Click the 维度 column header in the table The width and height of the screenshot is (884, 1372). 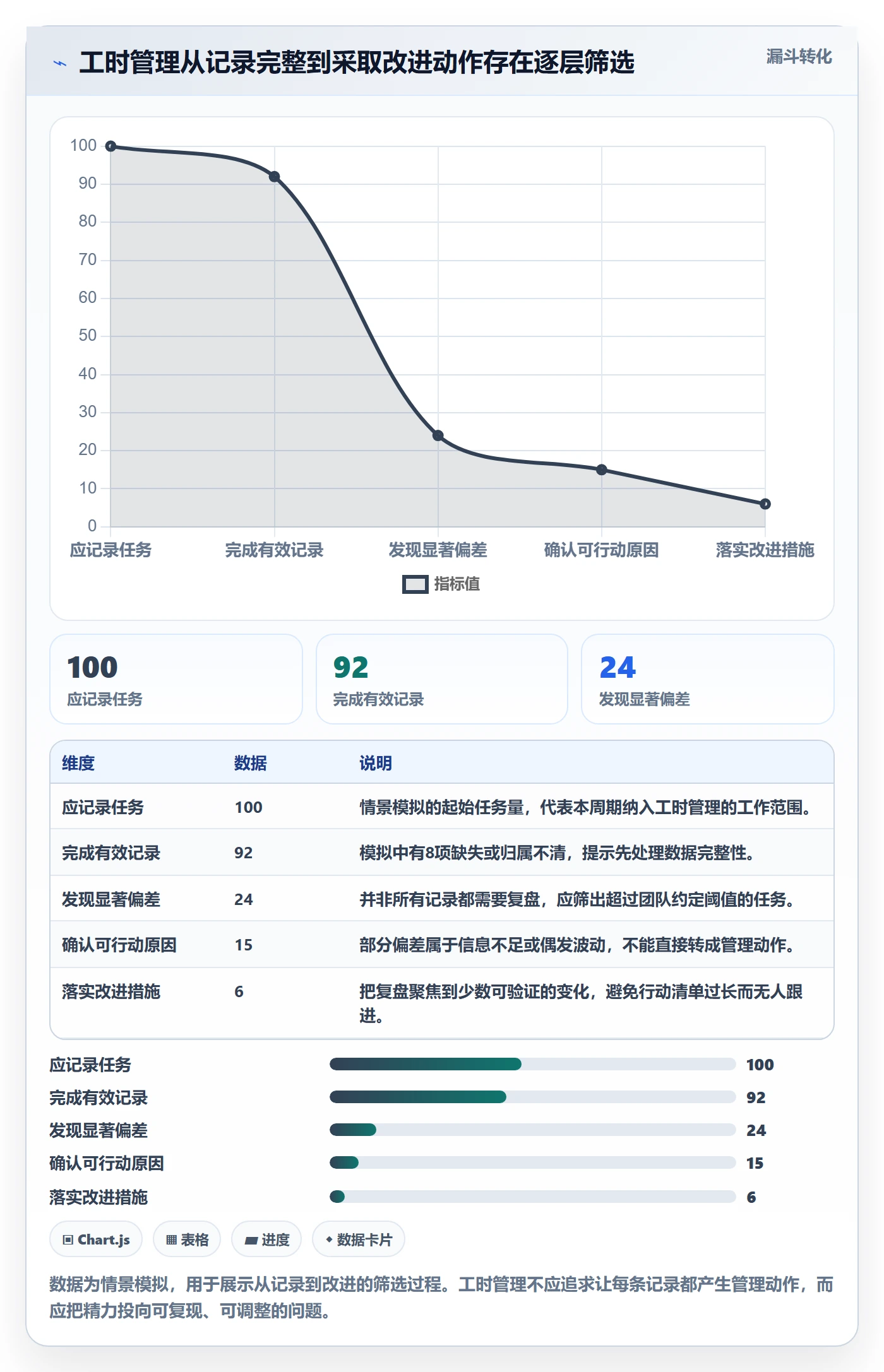(78, 763)
